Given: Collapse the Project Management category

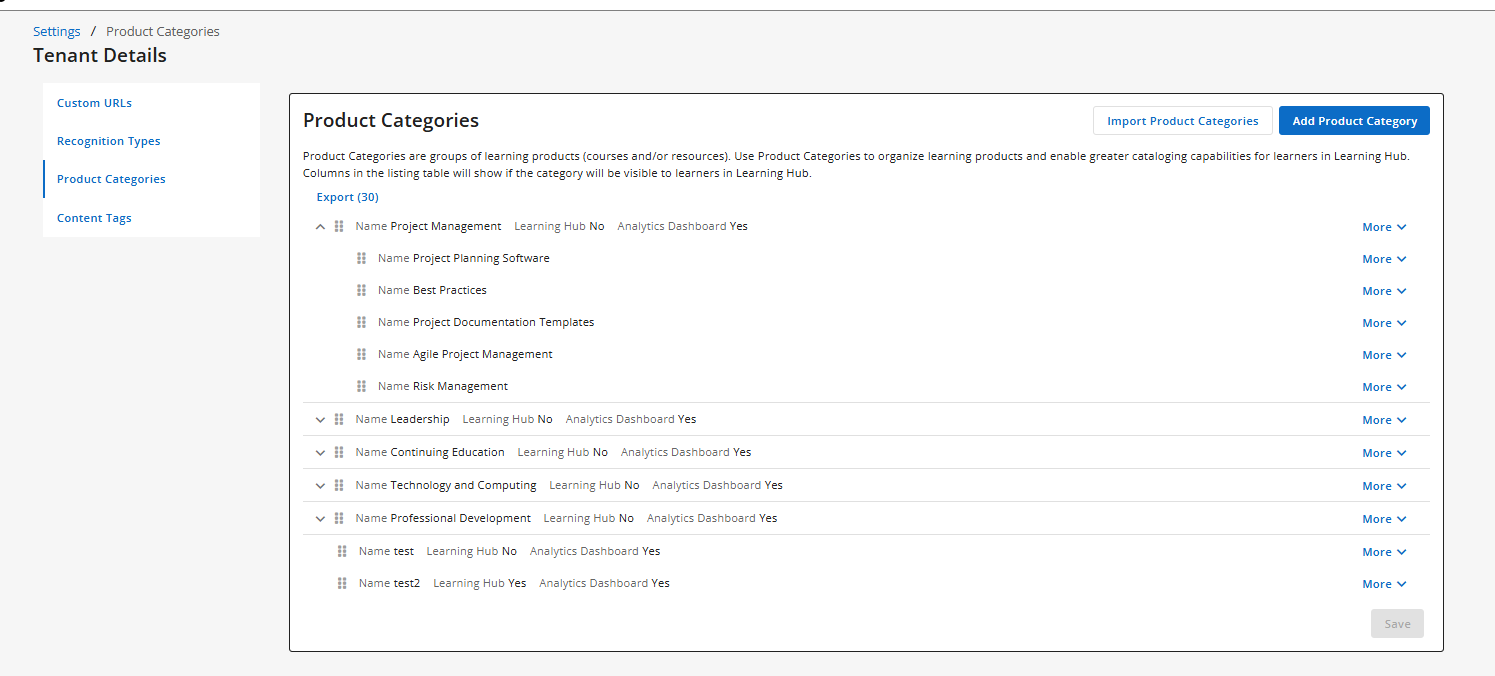Looking at the screenshot, I should (320, 227).
